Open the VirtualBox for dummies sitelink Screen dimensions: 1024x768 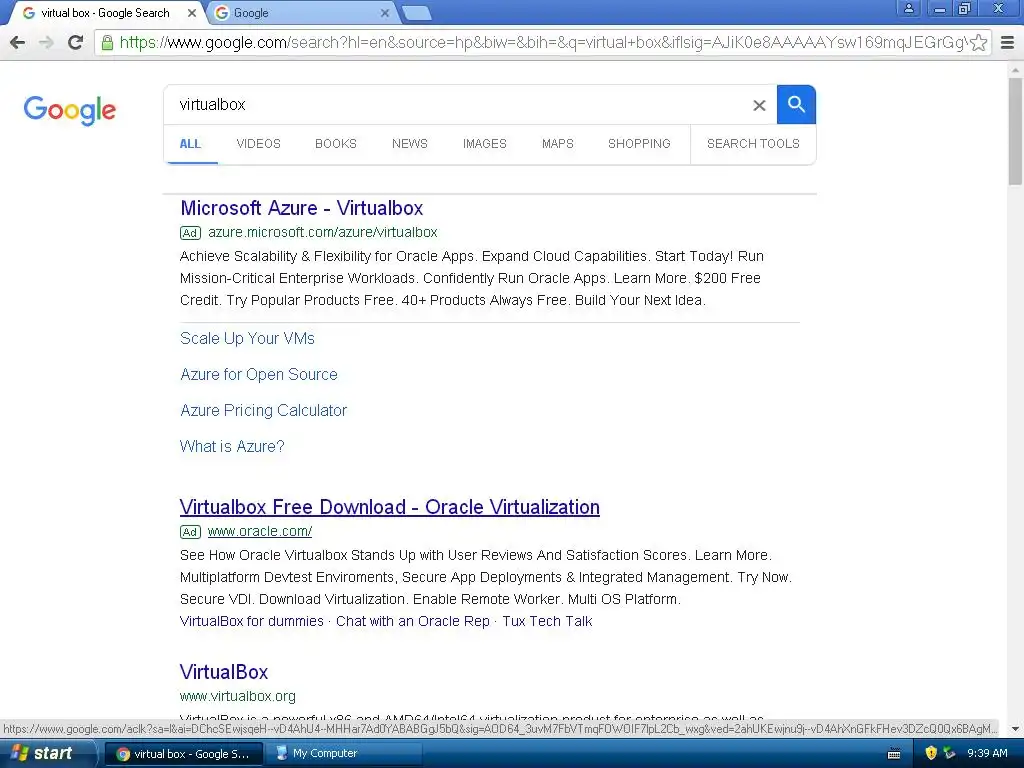pos(251,621)
